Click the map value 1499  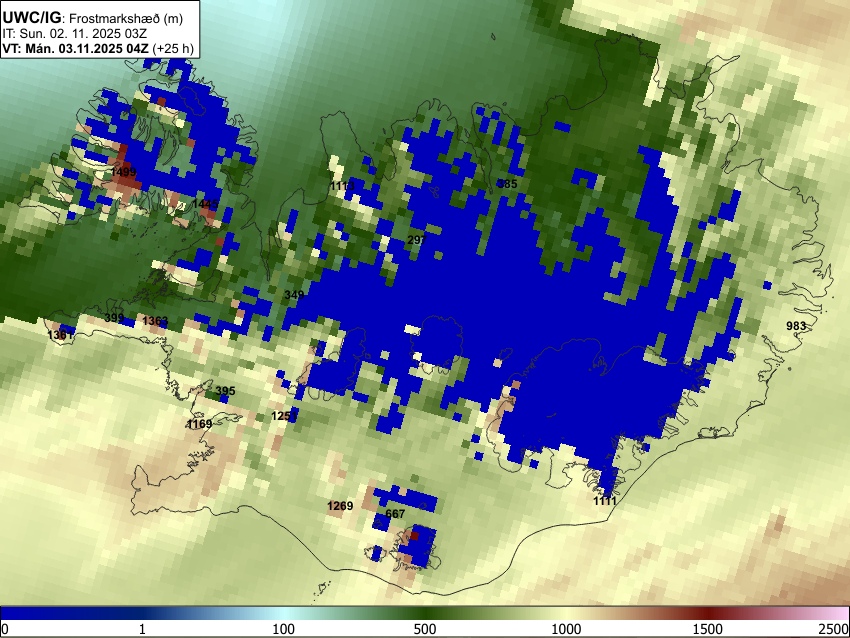[124, 172]
